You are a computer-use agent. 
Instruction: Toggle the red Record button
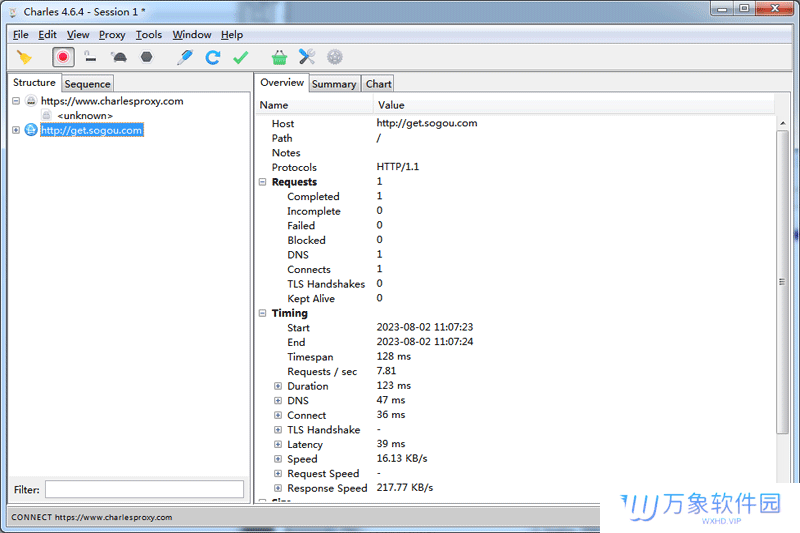coord(63,57)
